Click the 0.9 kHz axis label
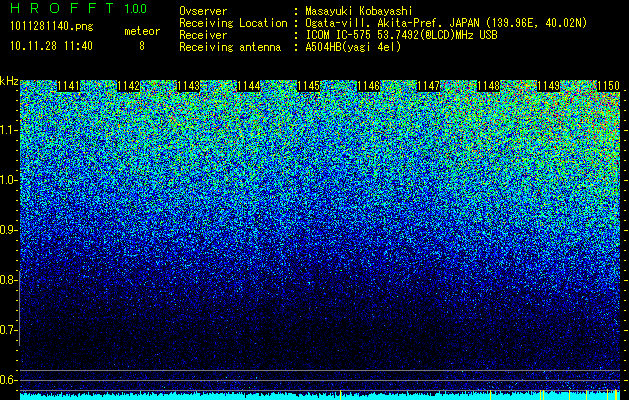 click(x=8, y=230)
